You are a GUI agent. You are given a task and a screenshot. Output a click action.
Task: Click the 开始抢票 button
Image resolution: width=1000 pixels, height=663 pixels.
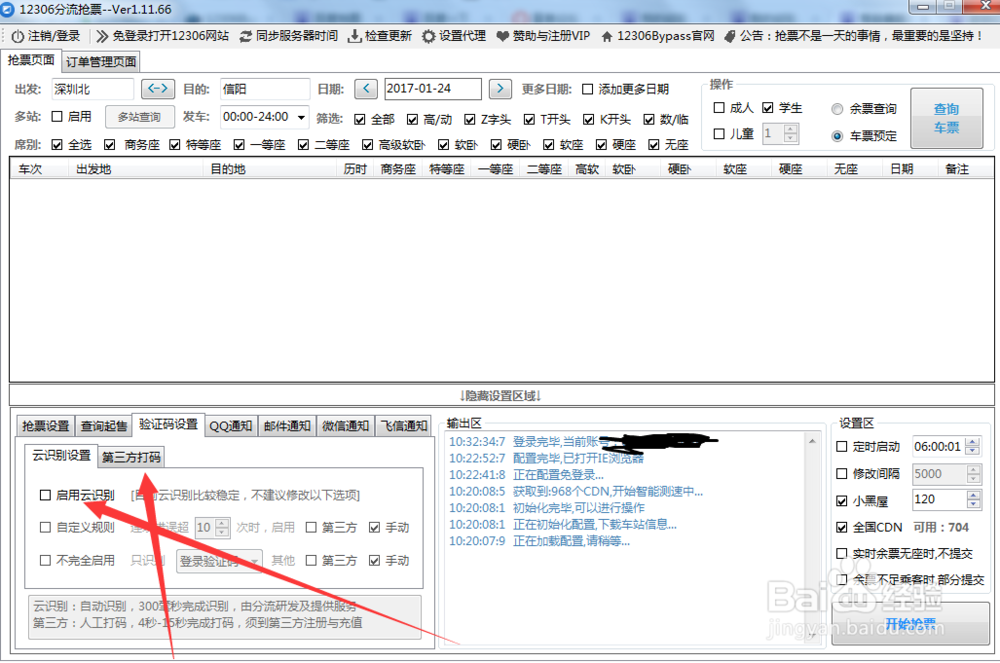point(911,623)
